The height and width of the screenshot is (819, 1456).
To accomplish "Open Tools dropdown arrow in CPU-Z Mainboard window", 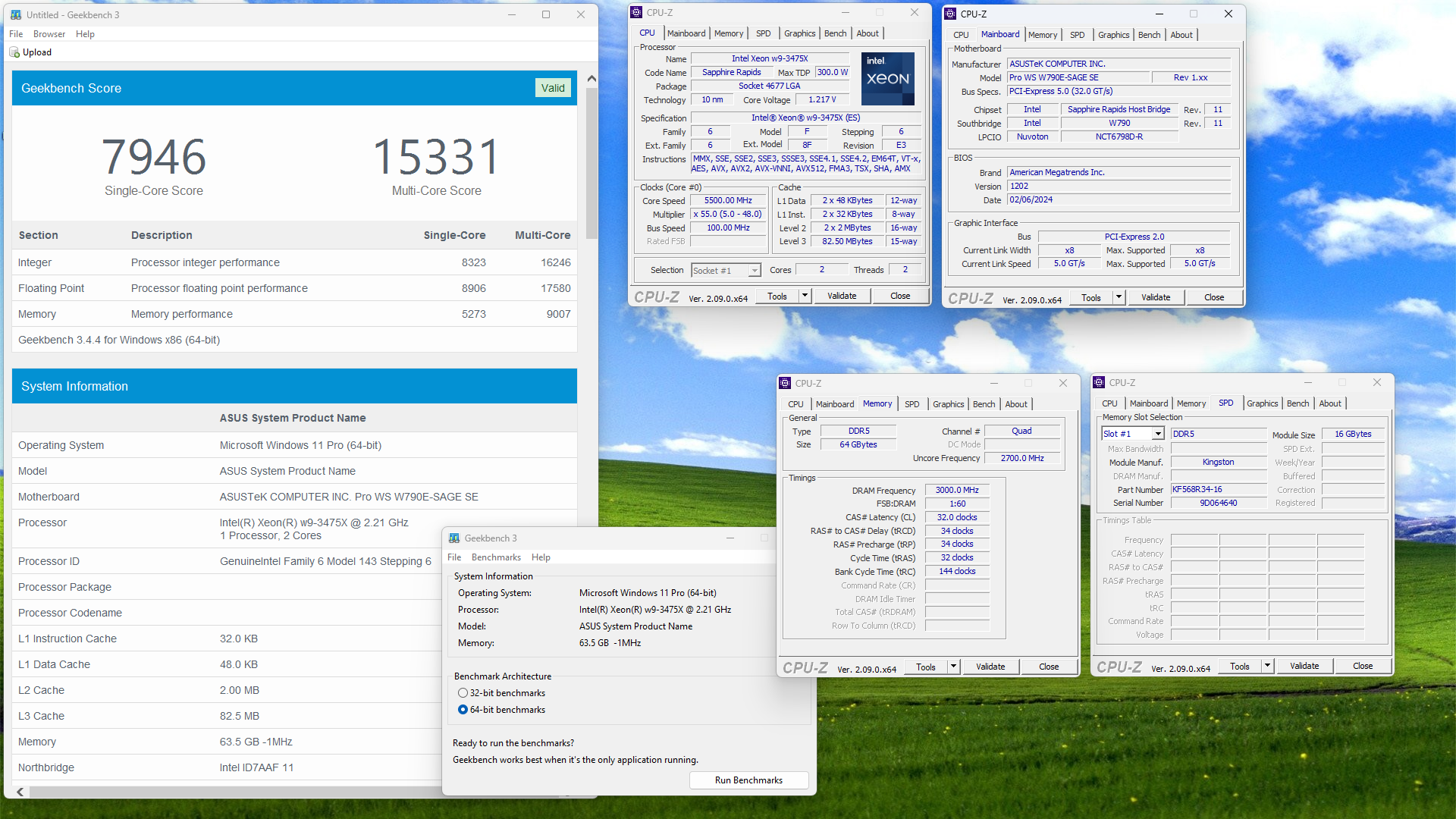I will coord(1119,297).
